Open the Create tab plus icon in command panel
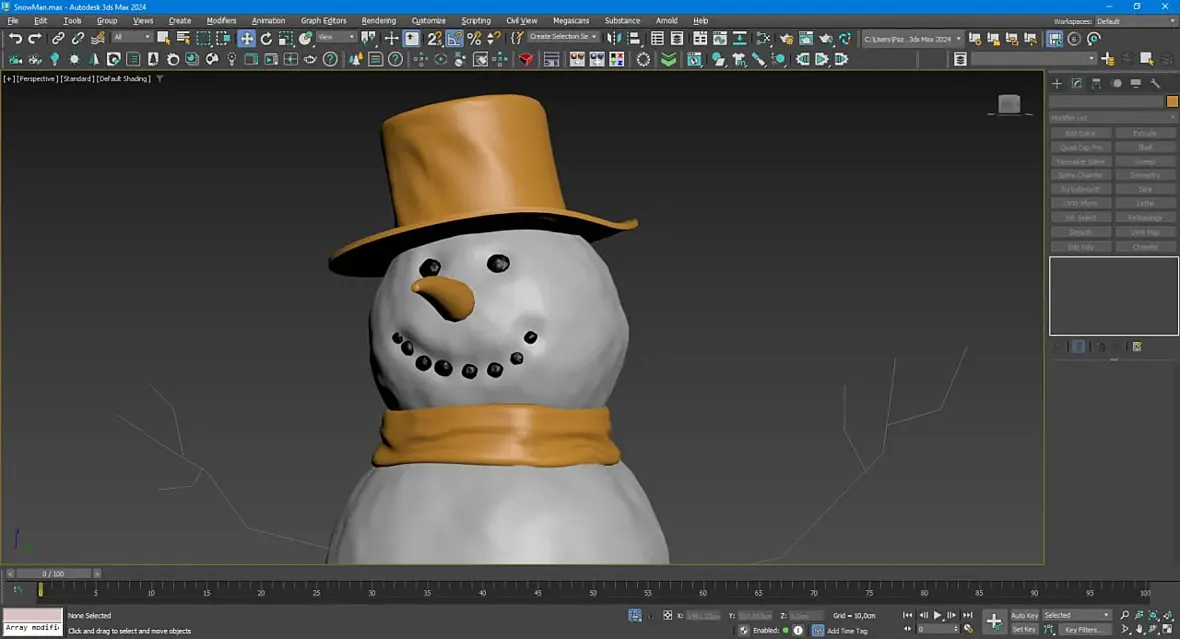1180x639 pixels. 1057,84
